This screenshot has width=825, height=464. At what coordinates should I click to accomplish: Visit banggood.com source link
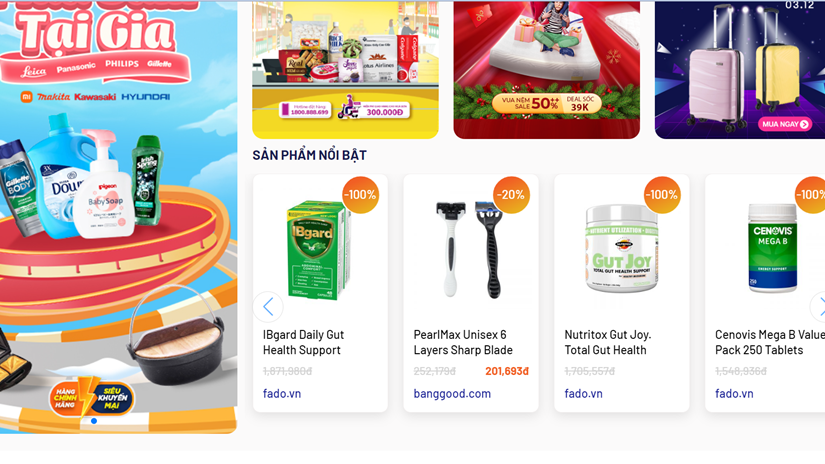452,394
